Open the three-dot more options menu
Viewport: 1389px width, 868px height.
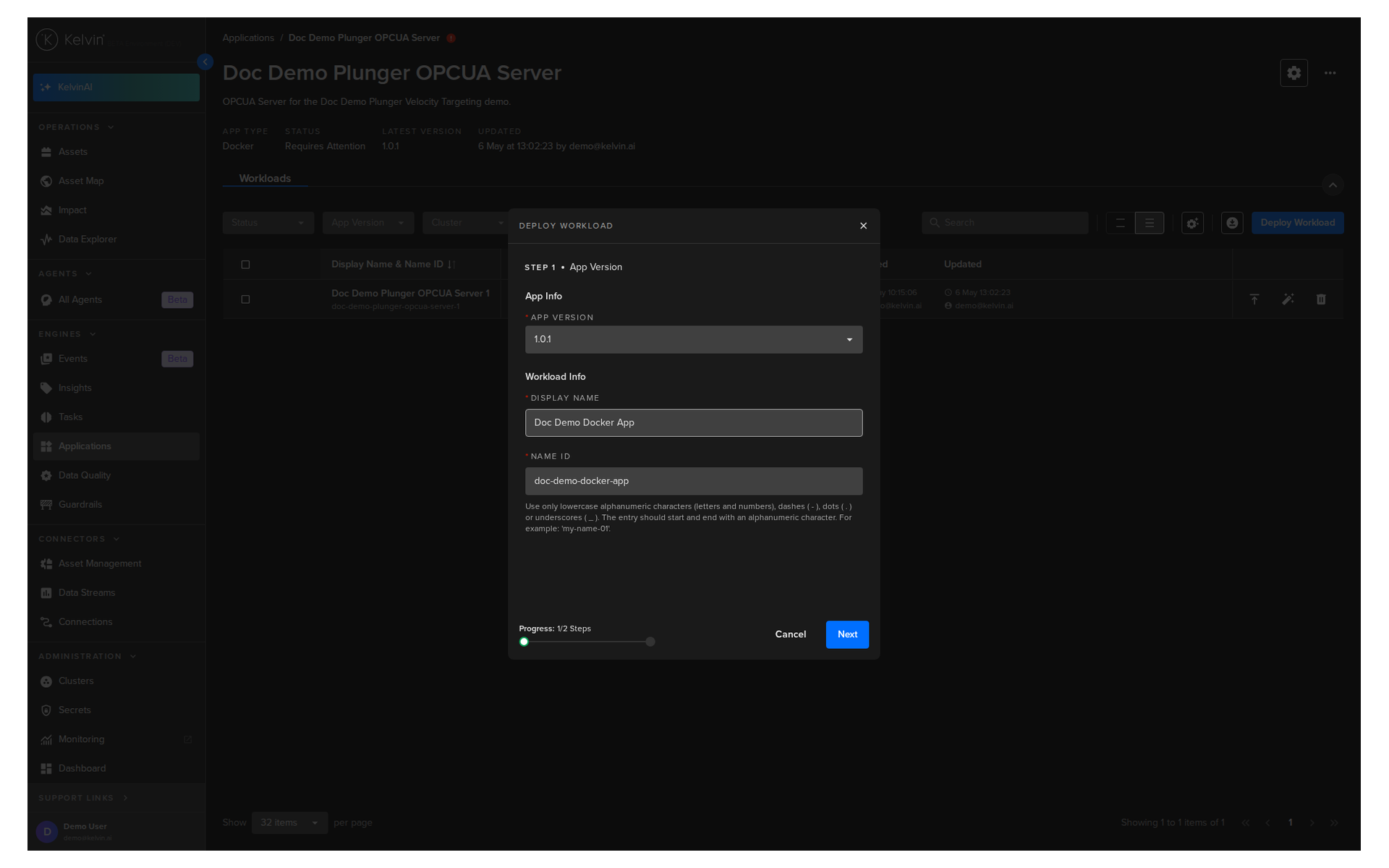tap(1330, 73)
